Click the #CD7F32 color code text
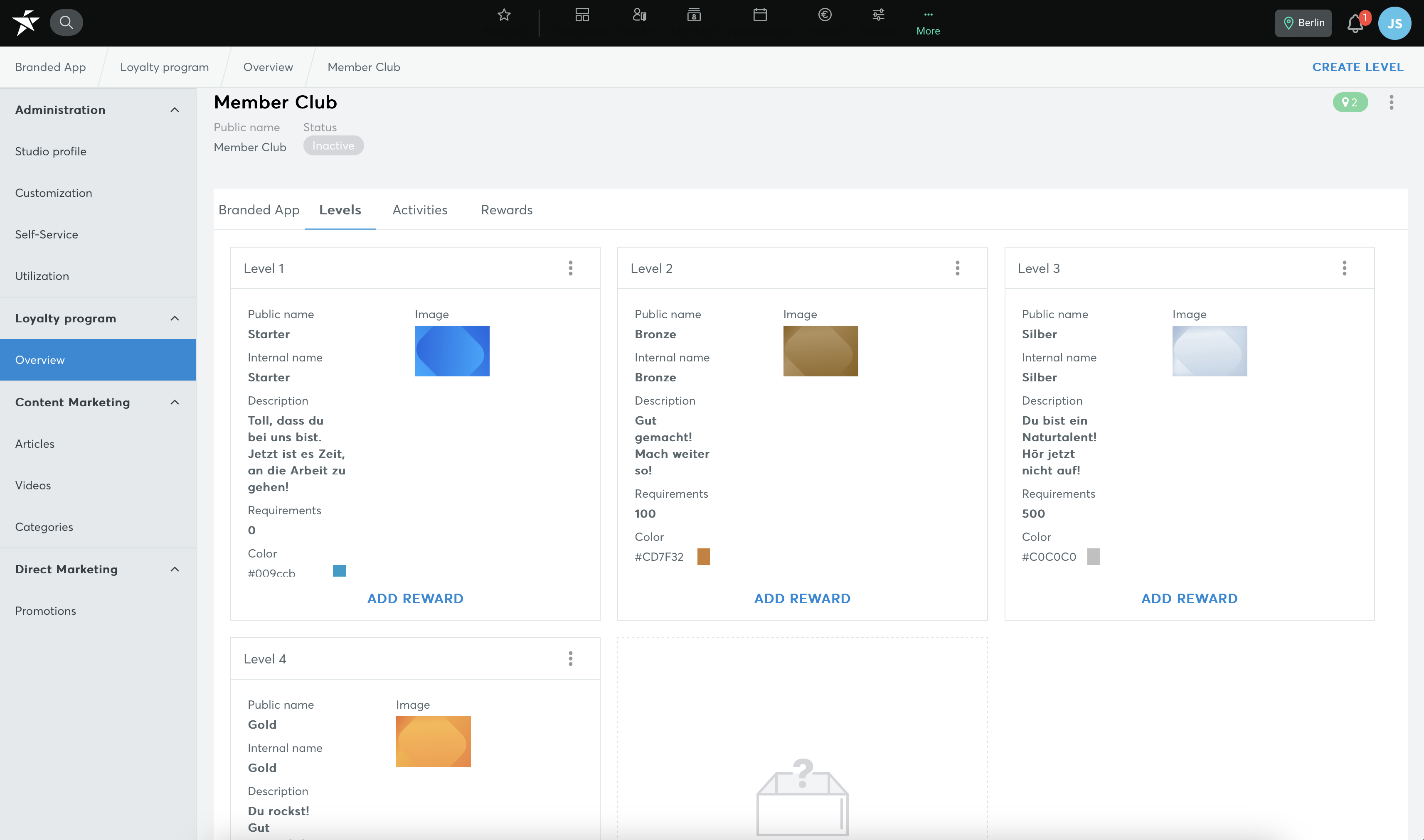The width and height of the screenshot is (1424, 840). 658,556
